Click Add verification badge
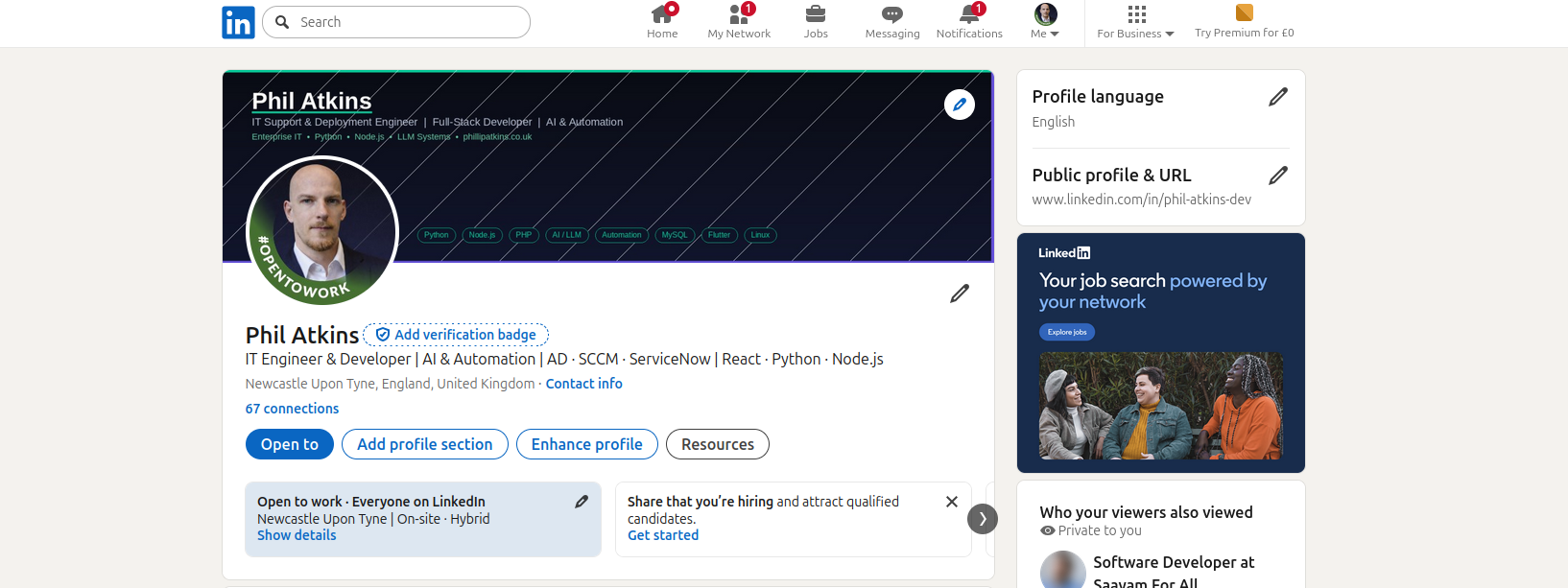Image resolution: width=1568 pixels, height=588 pixels. pos(456,335)
